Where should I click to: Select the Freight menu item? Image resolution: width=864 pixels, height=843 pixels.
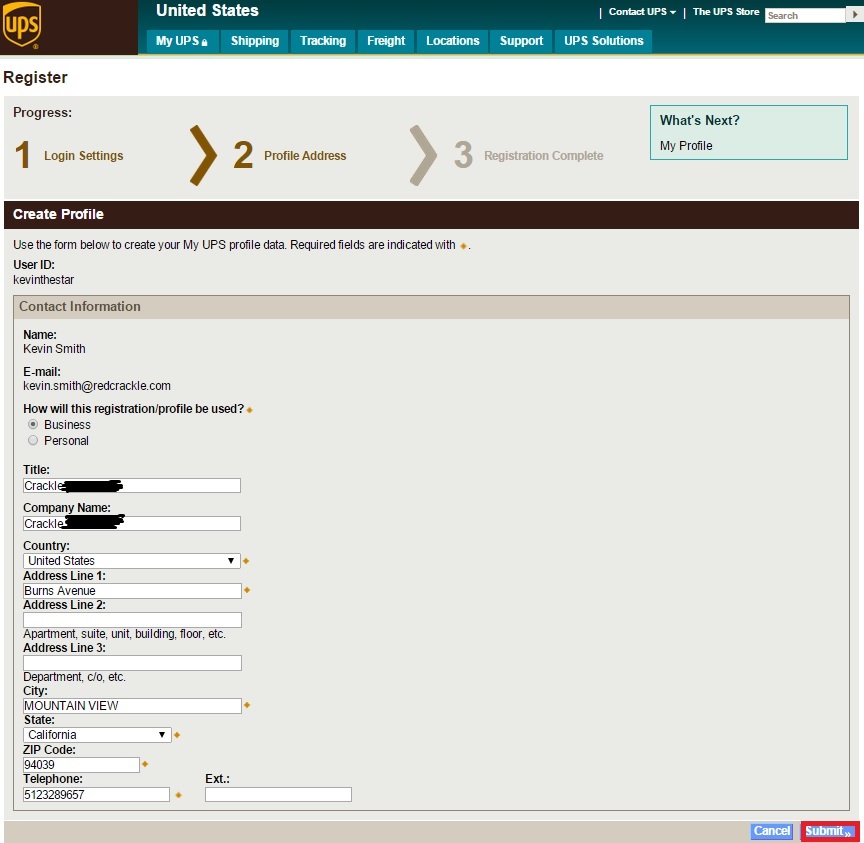coord(385,41)
